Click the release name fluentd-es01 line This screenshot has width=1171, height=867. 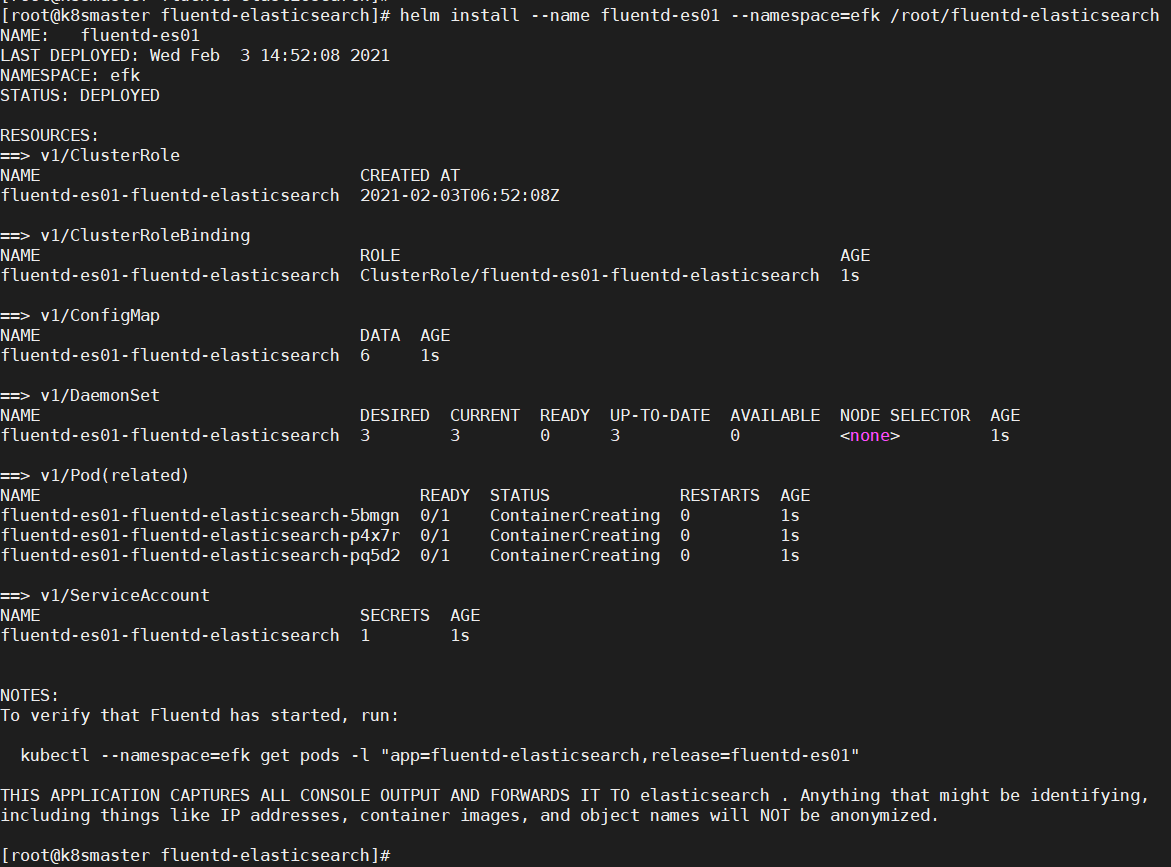point(100,35)
